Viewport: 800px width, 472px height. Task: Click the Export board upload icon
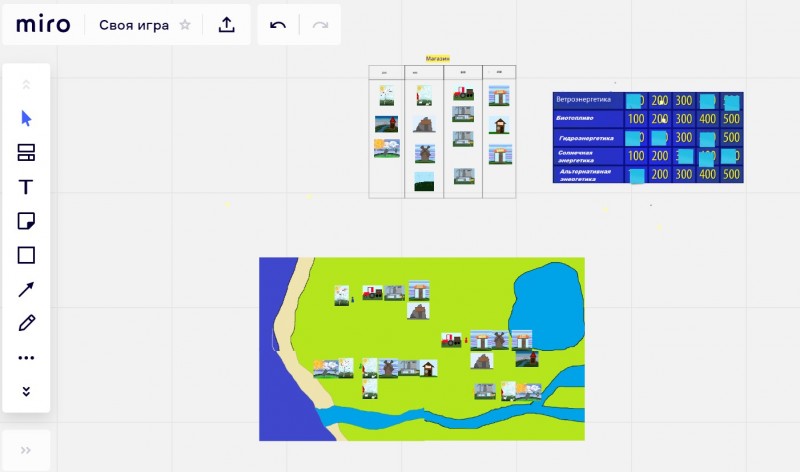[x=226, y=25]
